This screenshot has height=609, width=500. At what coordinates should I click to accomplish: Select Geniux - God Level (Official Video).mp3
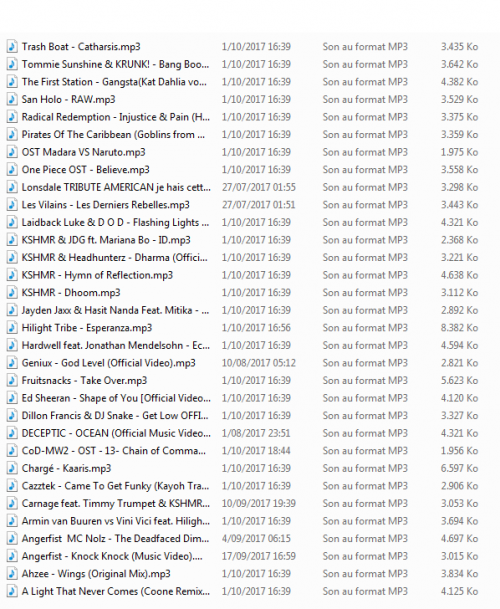[x=108, y=363]
